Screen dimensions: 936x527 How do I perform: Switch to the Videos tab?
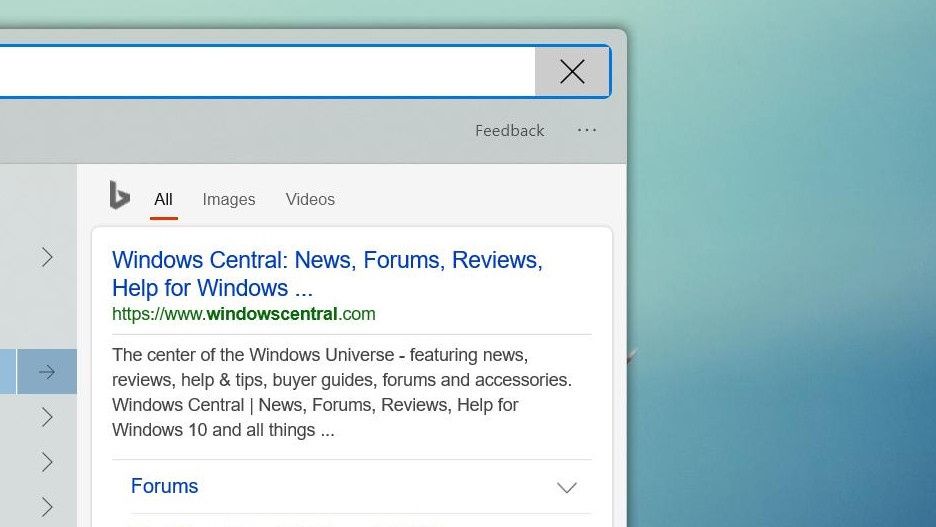tap(310, 199)
